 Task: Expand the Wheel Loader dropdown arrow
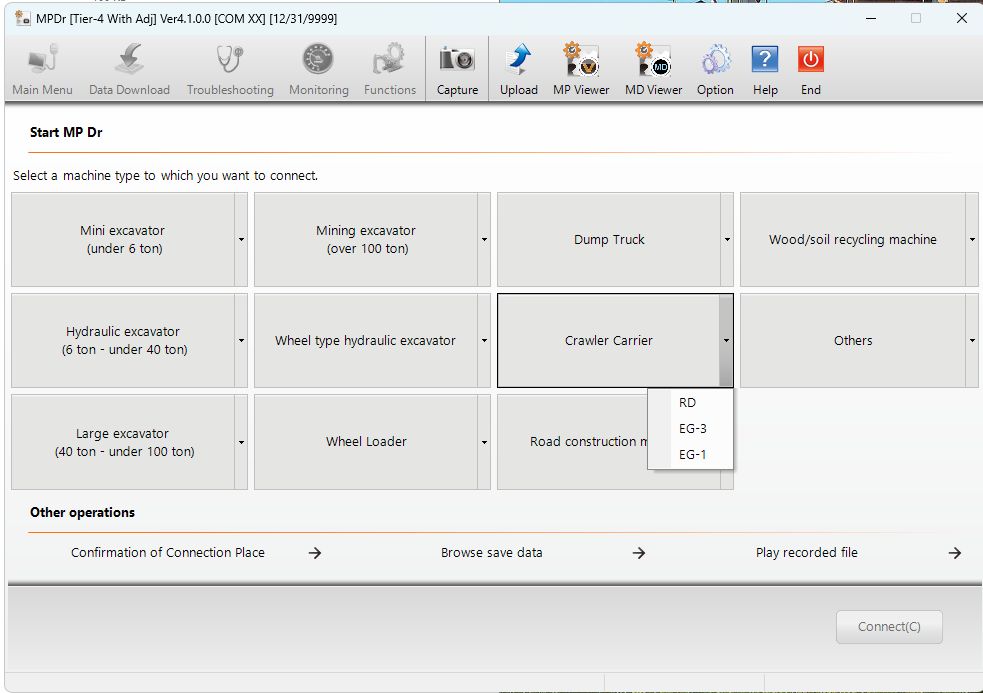[484, 442]
